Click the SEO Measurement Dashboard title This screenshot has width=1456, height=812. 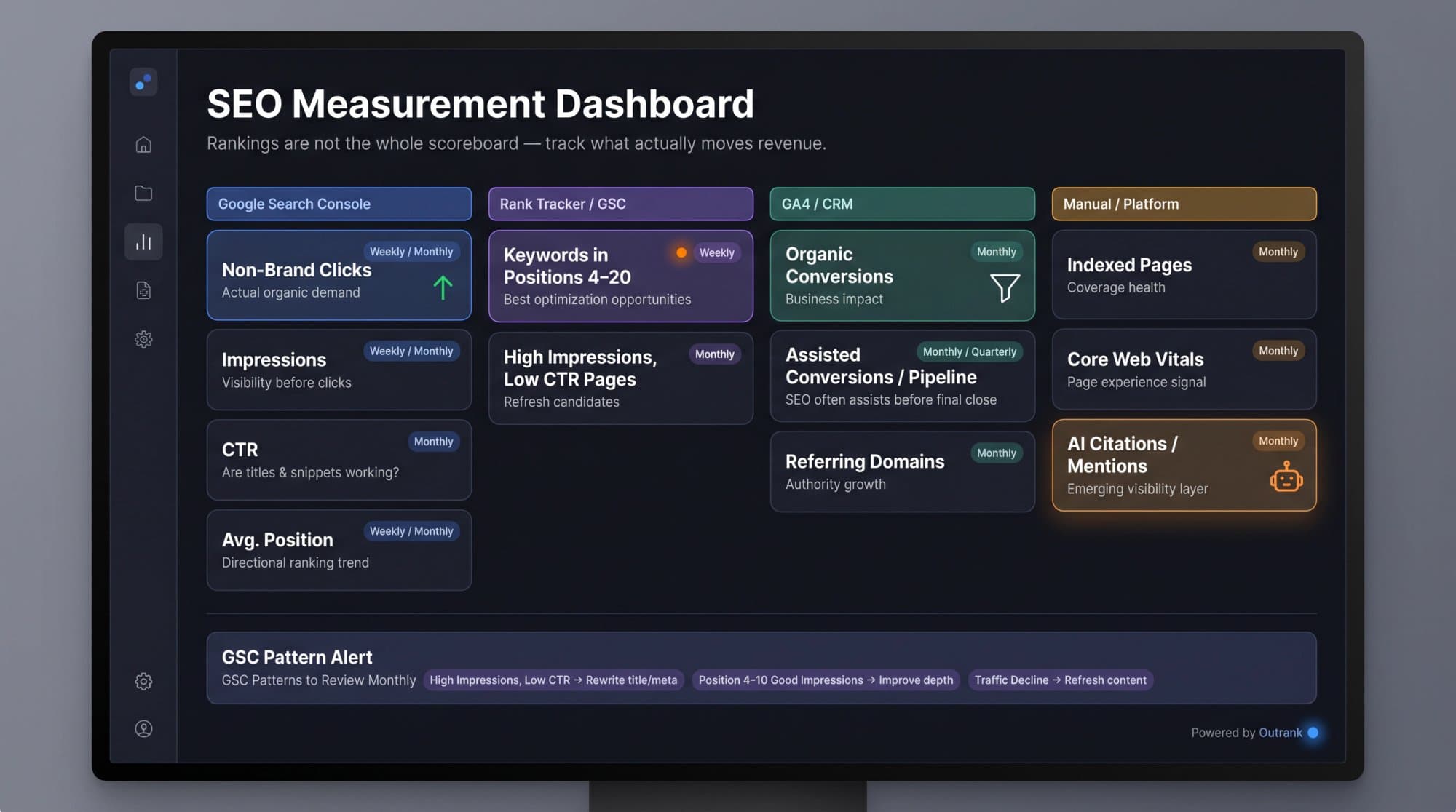(480, 104)
